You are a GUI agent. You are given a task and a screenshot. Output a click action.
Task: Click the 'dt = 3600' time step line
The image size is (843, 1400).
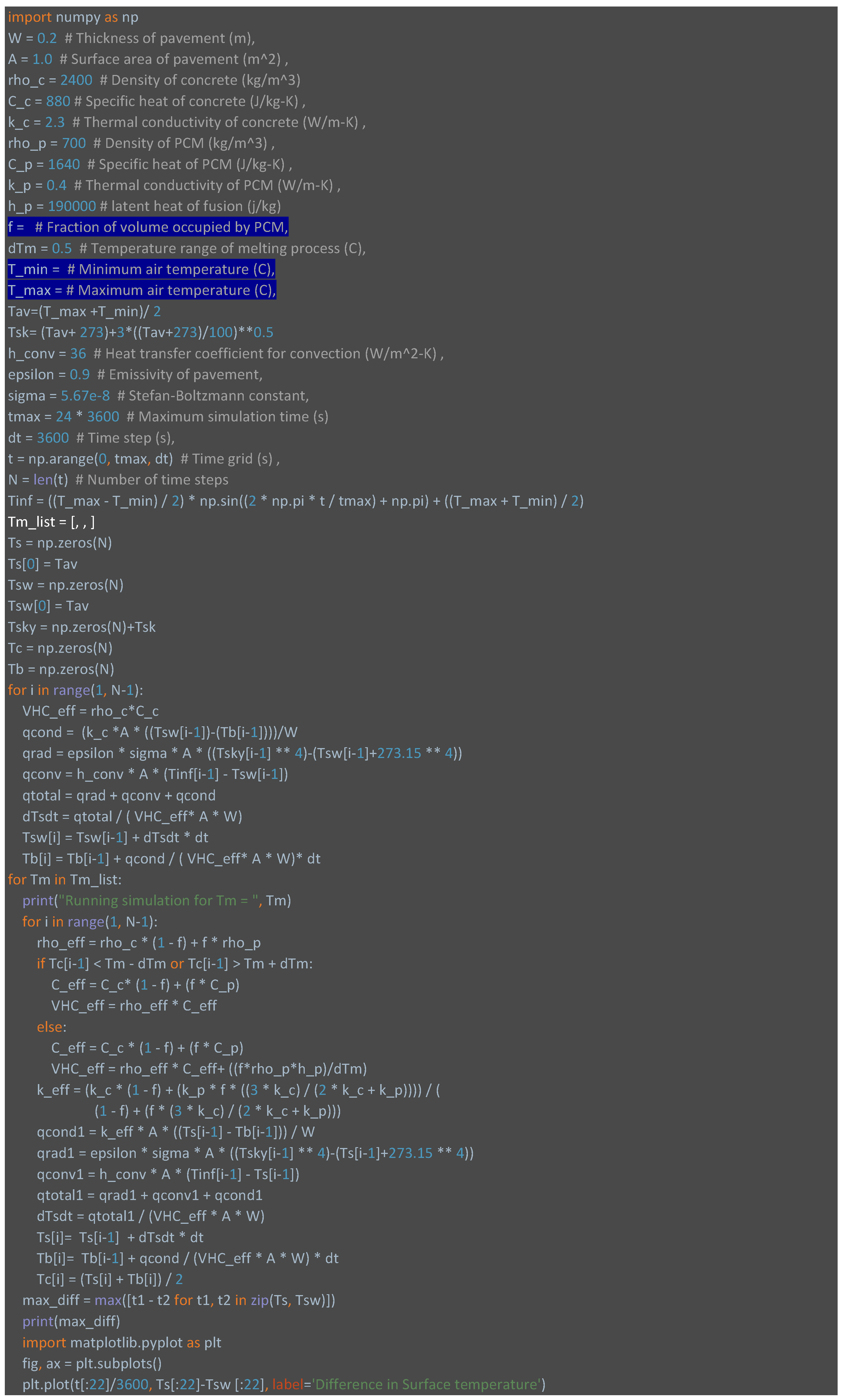[x=91, y=438]
